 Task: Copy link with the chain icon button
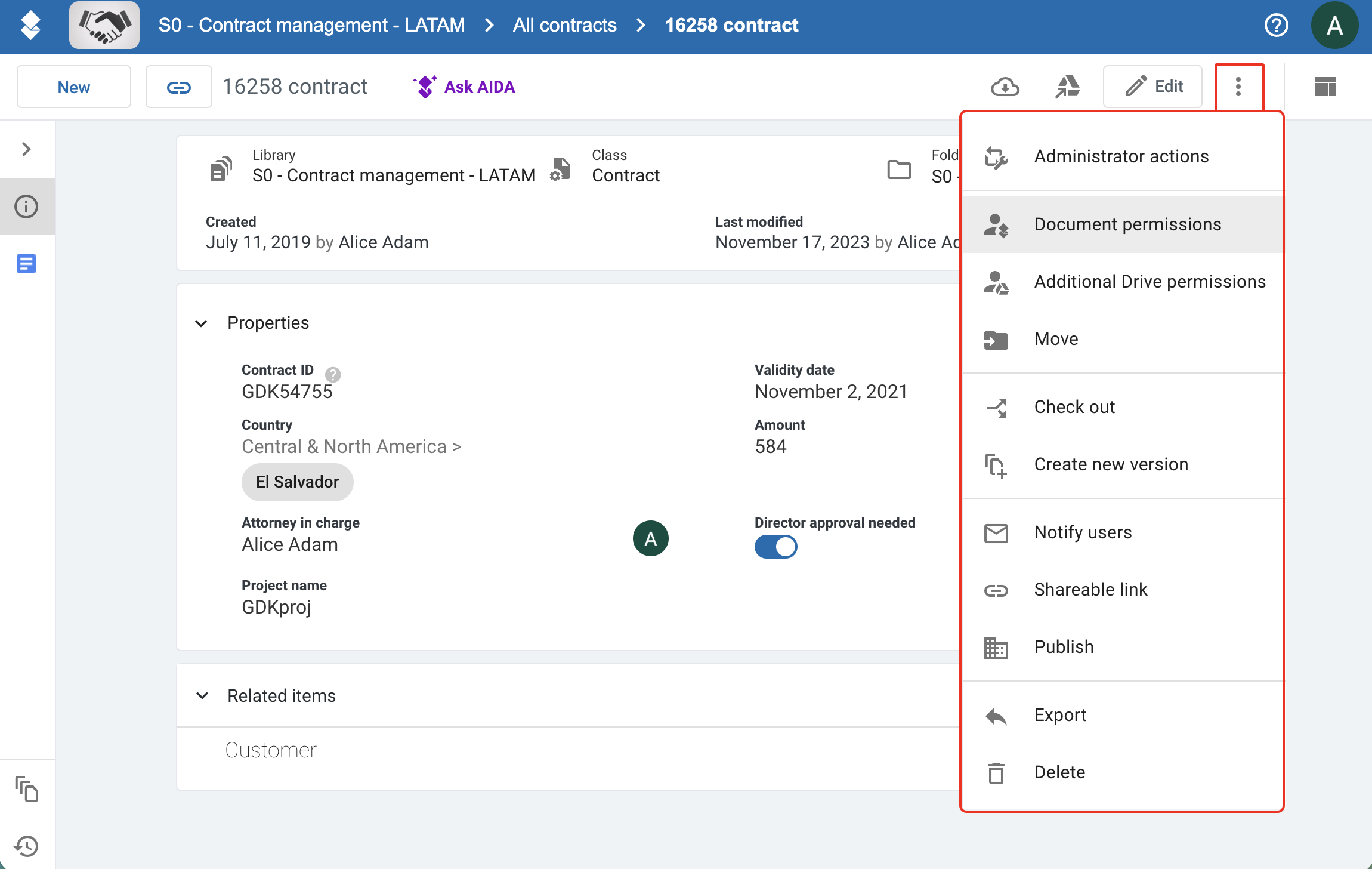click(x=178, y=87)
